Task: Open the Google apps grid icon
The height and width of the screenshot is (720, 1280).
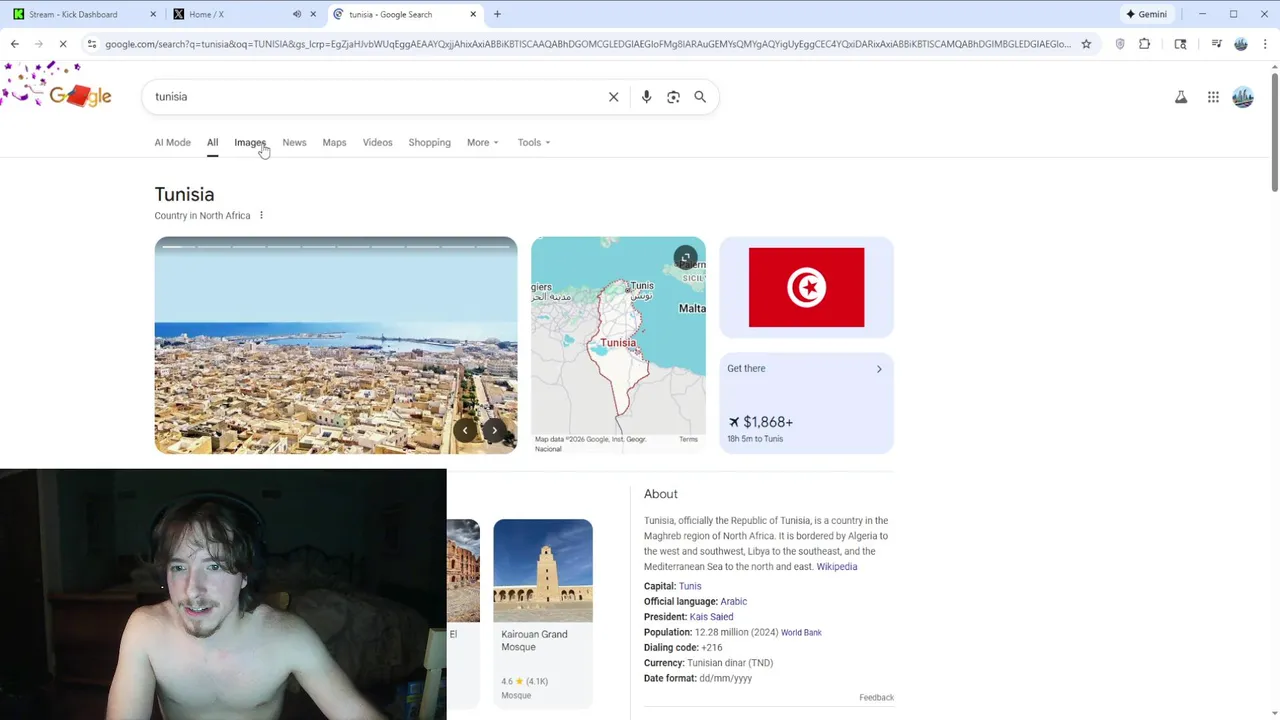Action: pos(1213,97)
